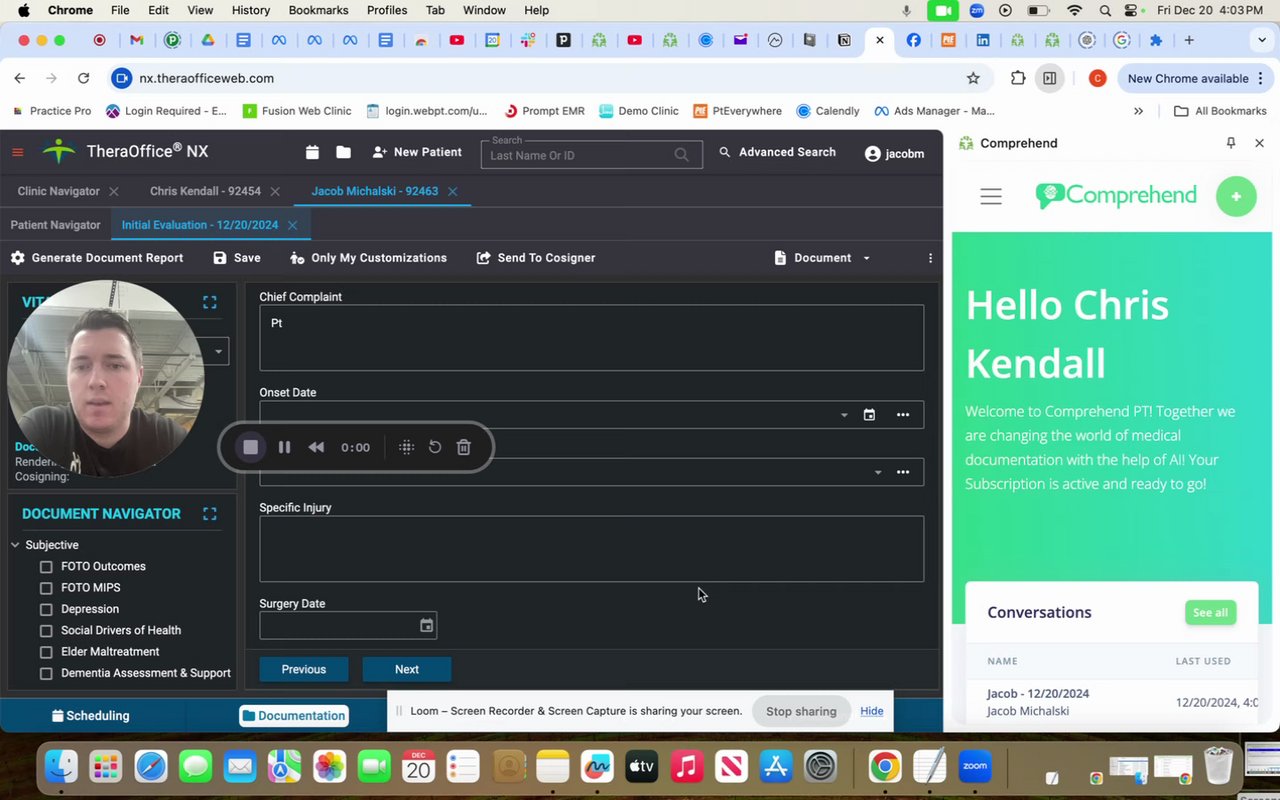Switch to Chris Kendall - 92454 tab

205,191
